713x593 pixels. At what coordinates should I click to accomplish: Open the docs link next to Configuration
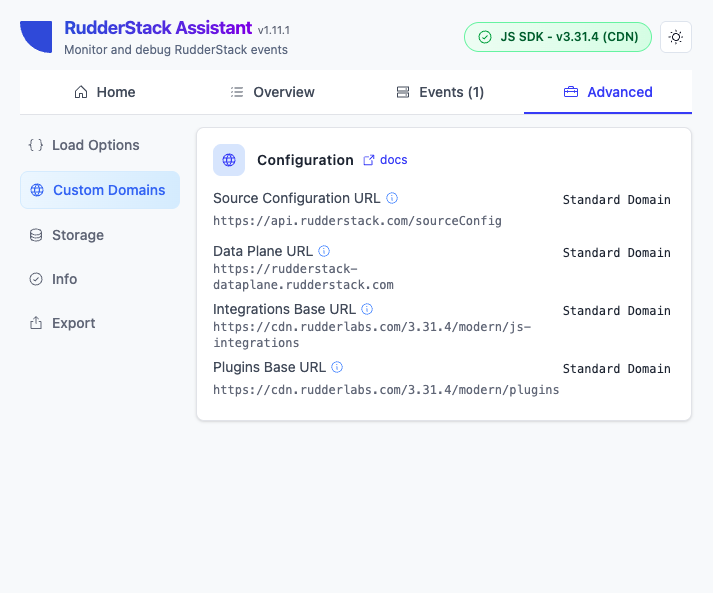click(x=393, y=160)
